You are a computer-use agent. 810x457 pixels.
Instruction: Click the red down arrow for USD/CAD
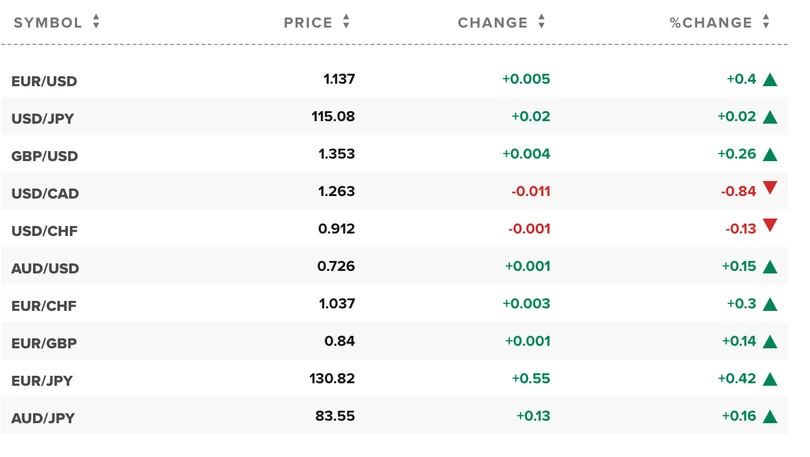coord(770,188)
